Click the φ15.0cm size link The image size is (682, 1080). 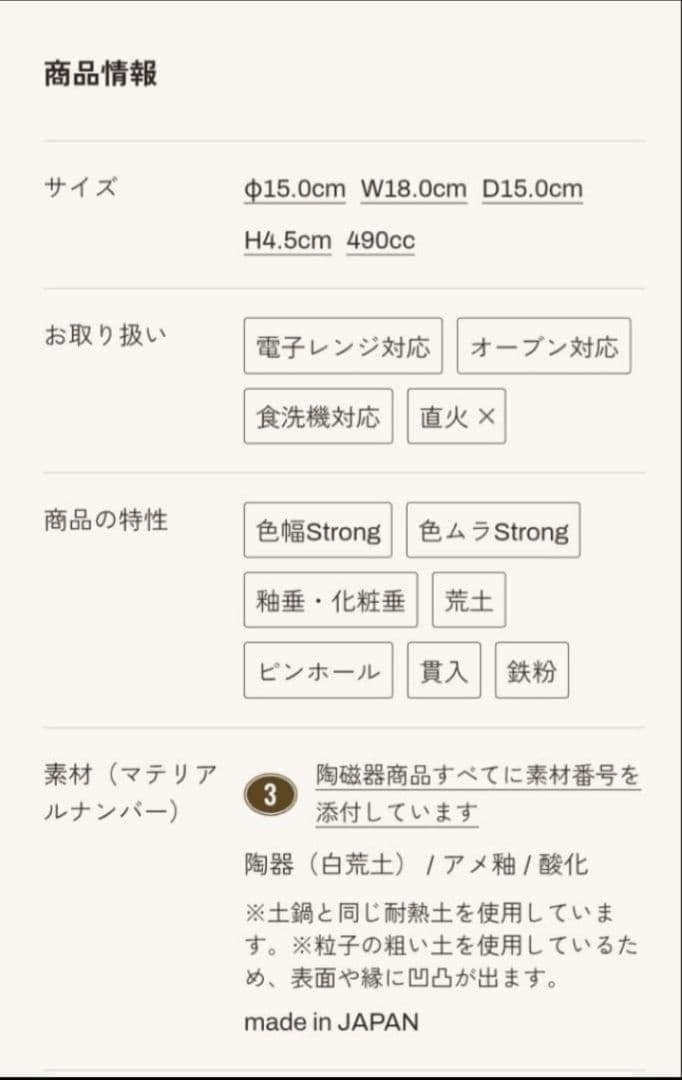(294, 189)
